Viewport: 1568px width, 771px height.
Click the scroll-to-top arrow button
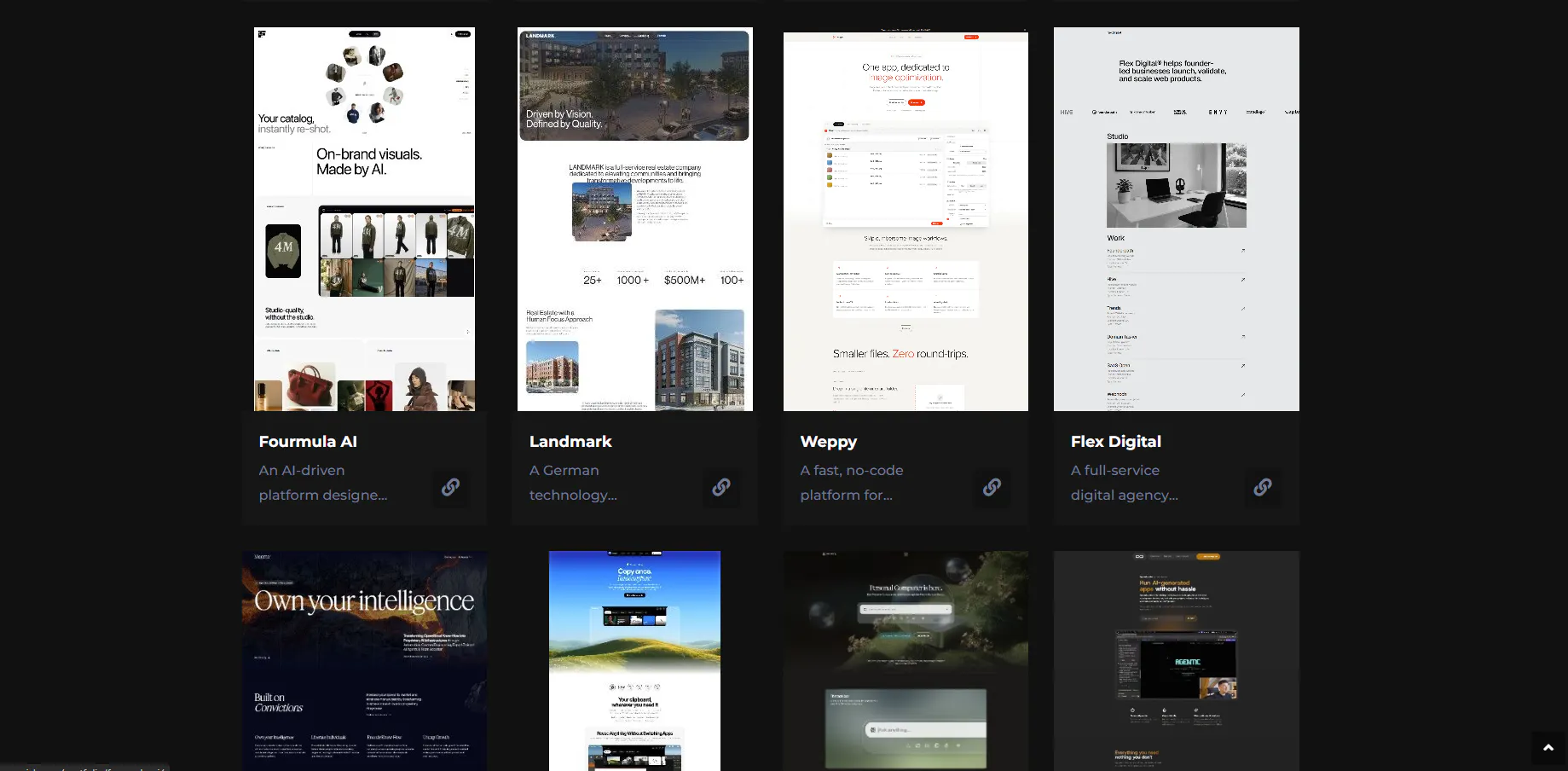pyautogui.click(x=1548, y=748)
